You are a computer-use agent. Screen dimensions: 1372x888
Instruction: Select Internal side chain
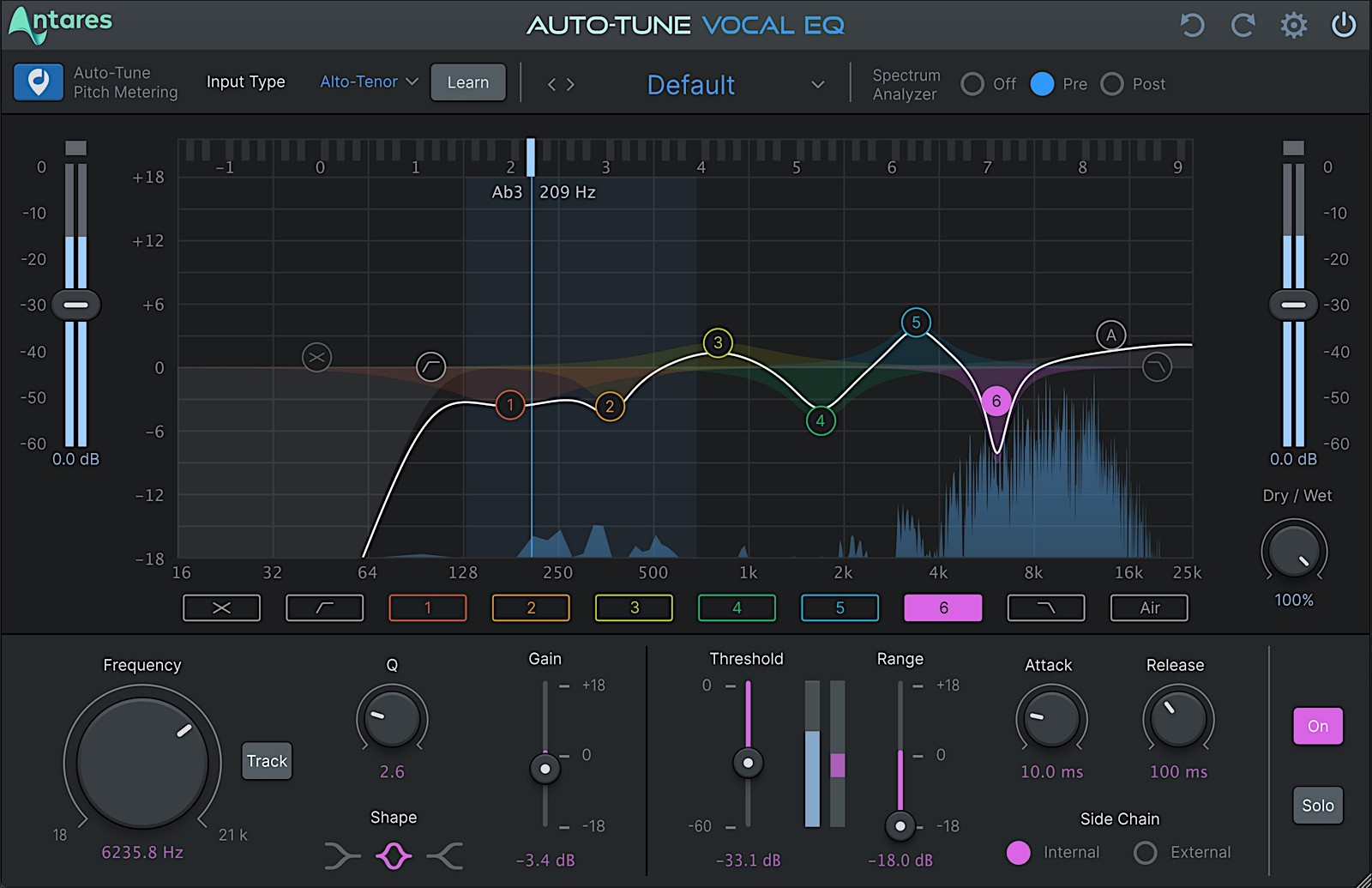[1019, 852]
